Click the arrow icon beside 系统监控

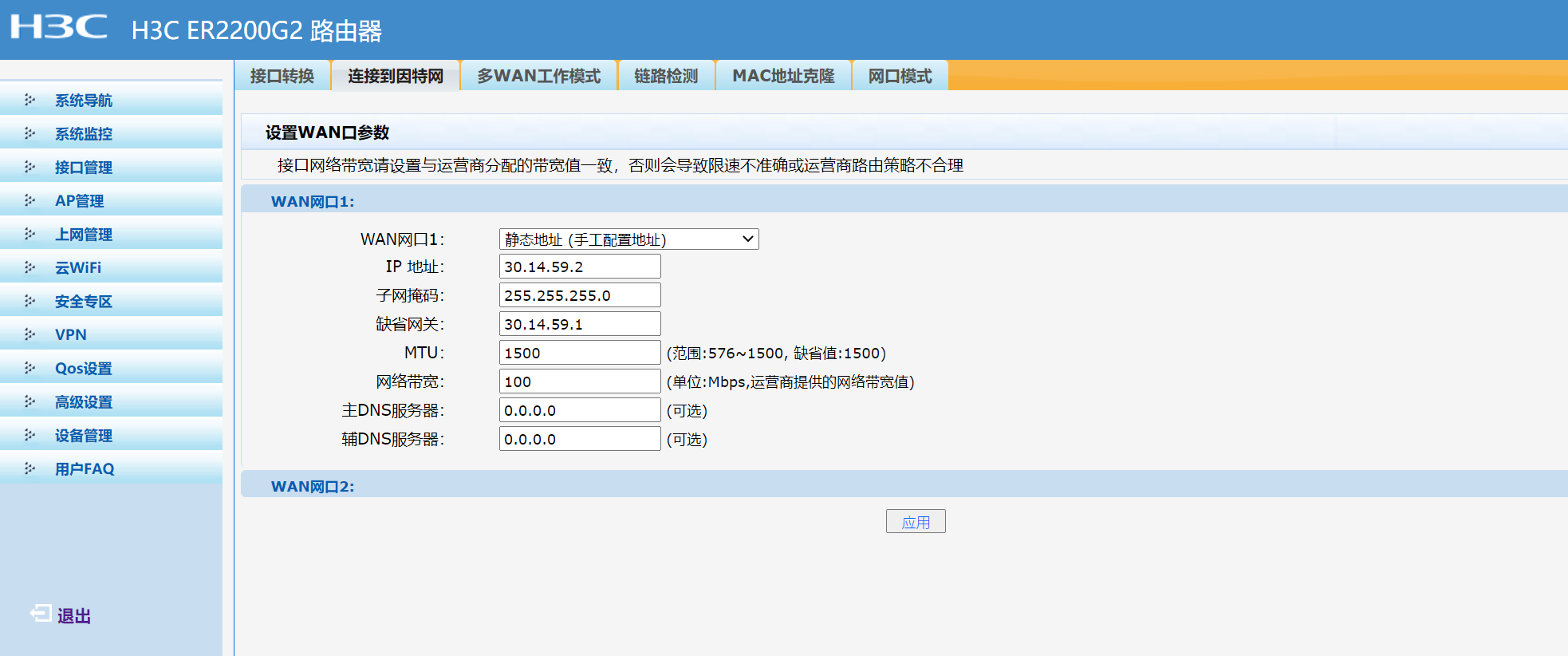pos(30,133)
